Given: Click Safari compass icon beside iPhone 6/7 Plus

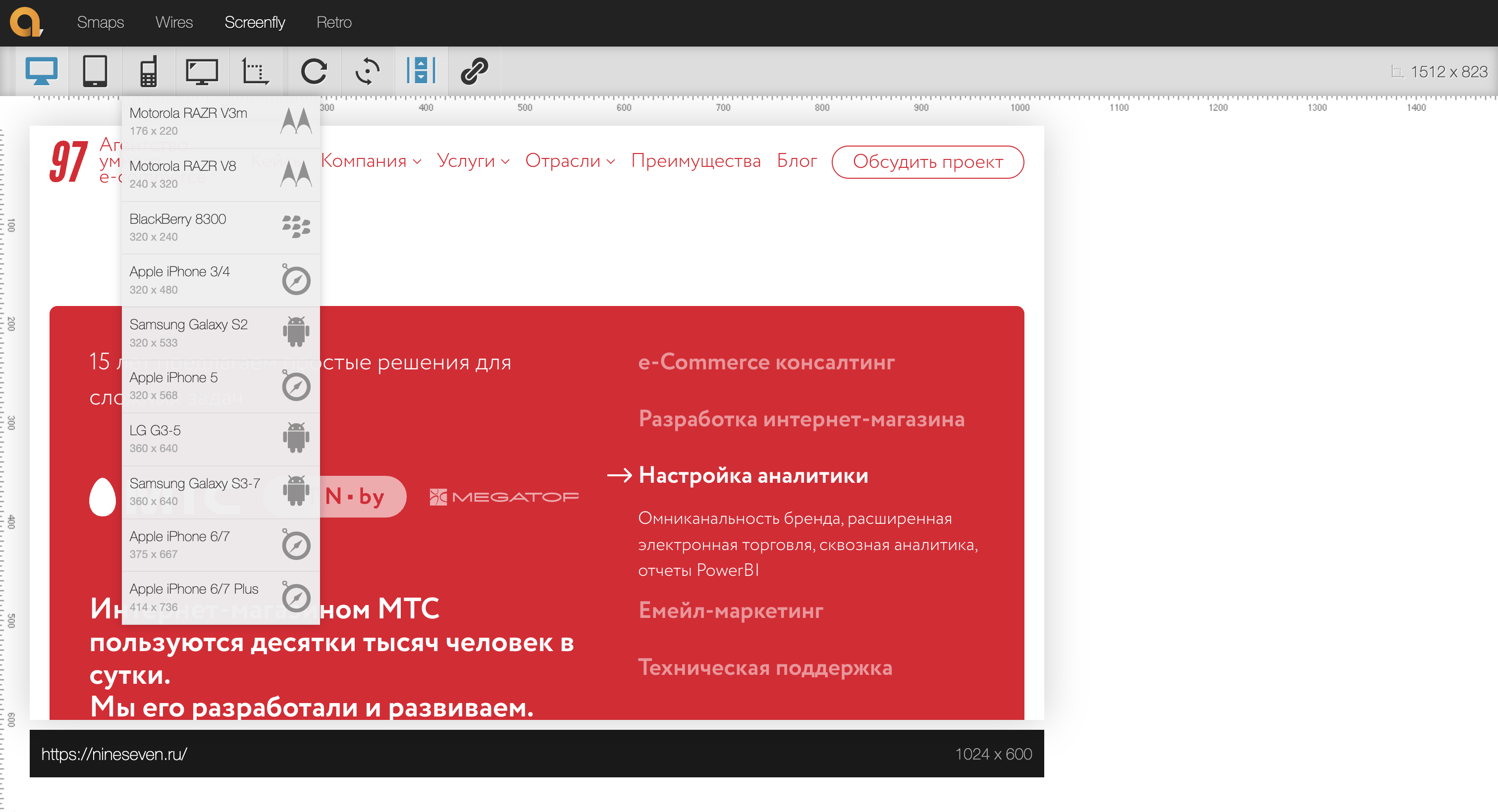Looking at the screenshot, I should 296,597.
